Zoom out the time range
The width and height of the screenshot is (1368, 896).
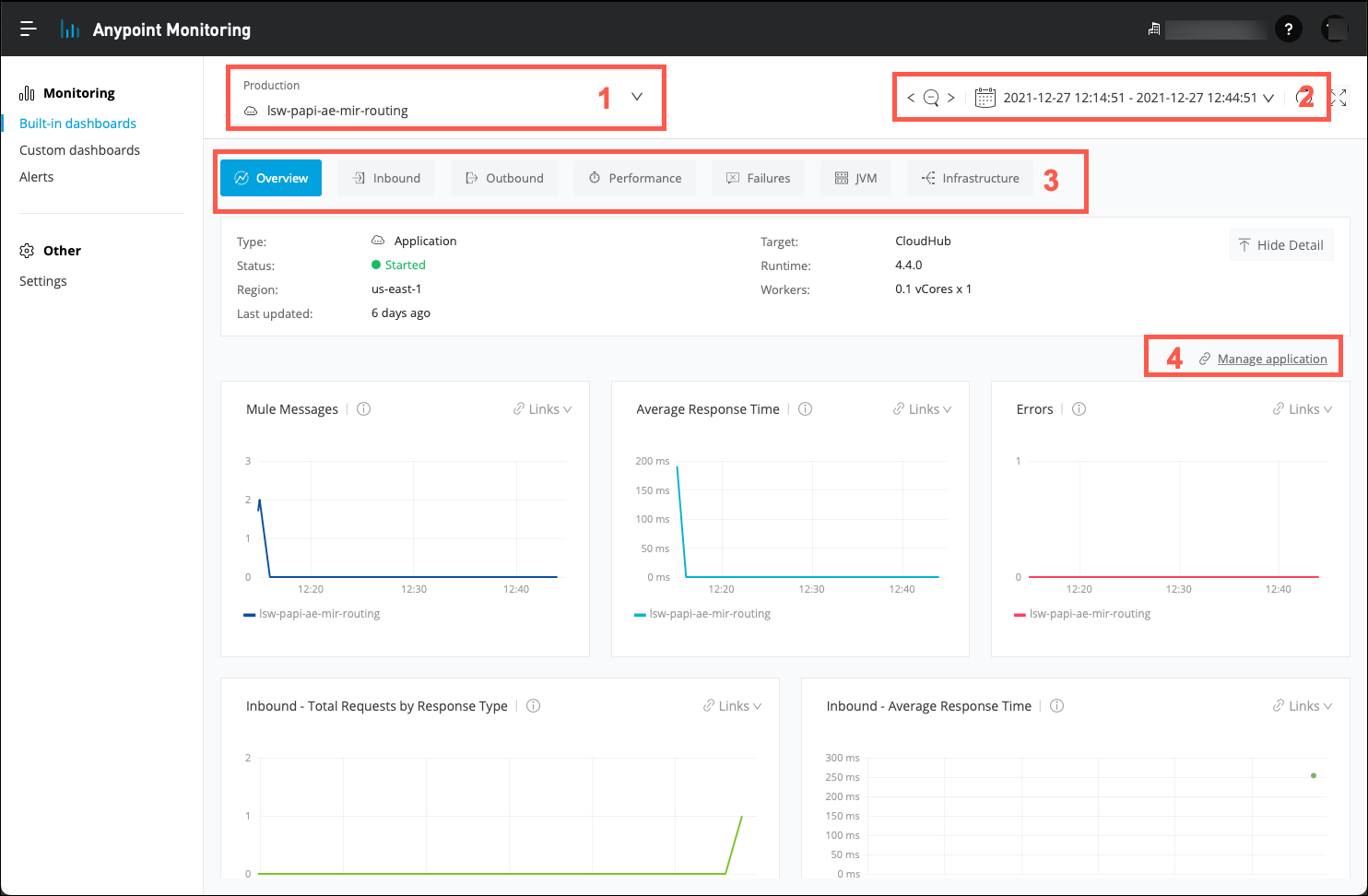[931, 98]
